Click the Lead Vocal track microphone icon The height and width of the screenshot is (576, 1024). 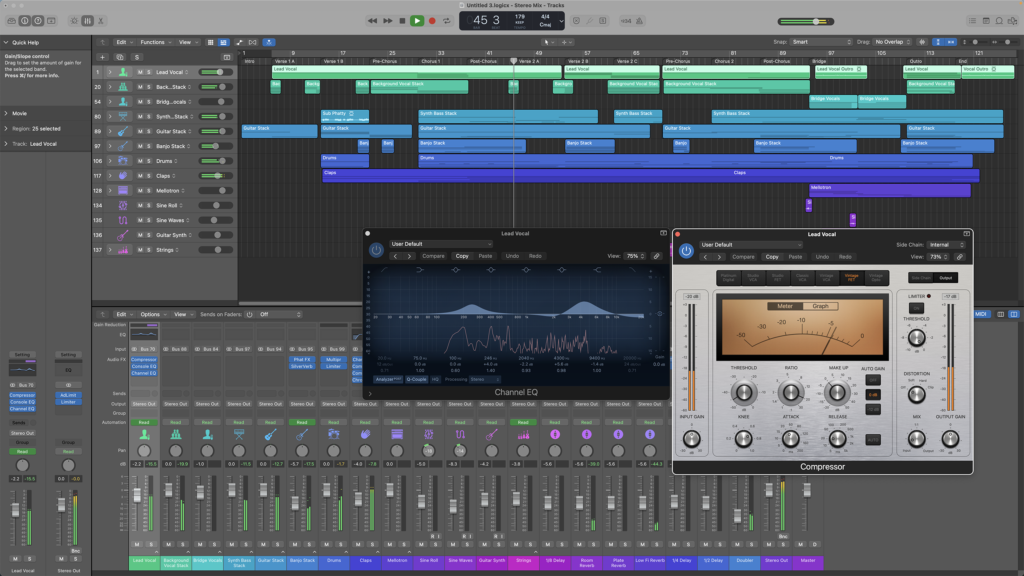click(123, 72)
